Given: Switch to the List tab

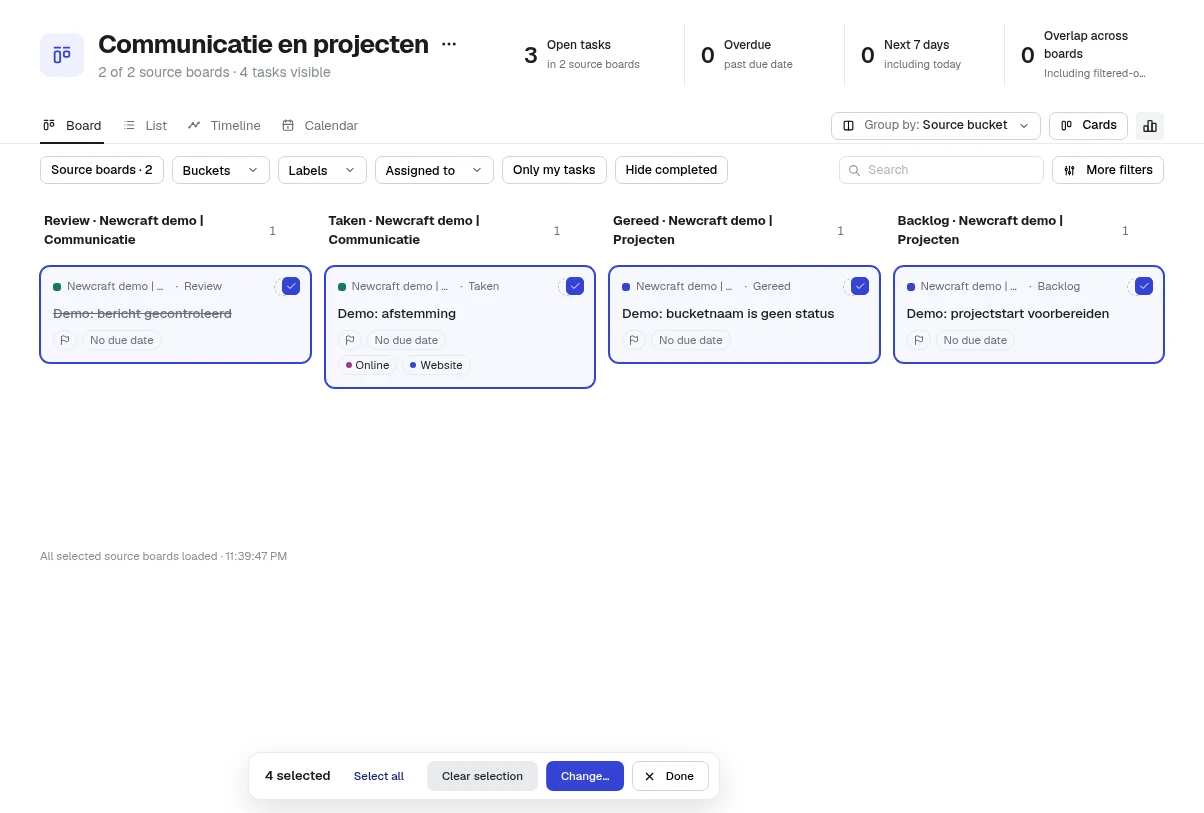Looking at the screenshot, I should coord(145,126).
